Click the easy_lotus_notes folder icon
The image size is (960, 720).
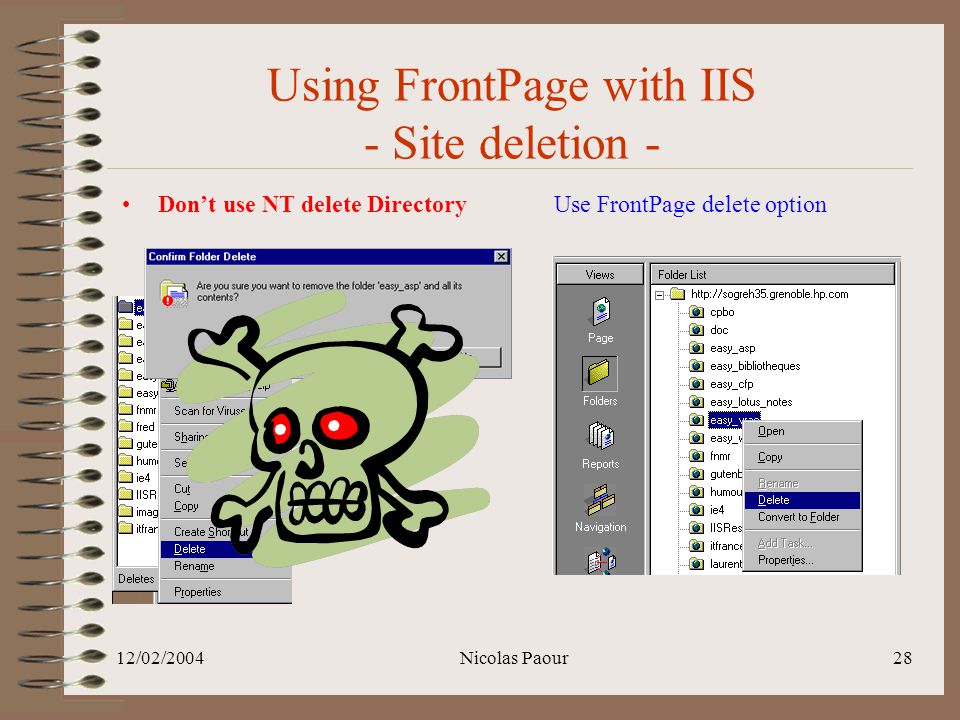(x=696, y=402)
